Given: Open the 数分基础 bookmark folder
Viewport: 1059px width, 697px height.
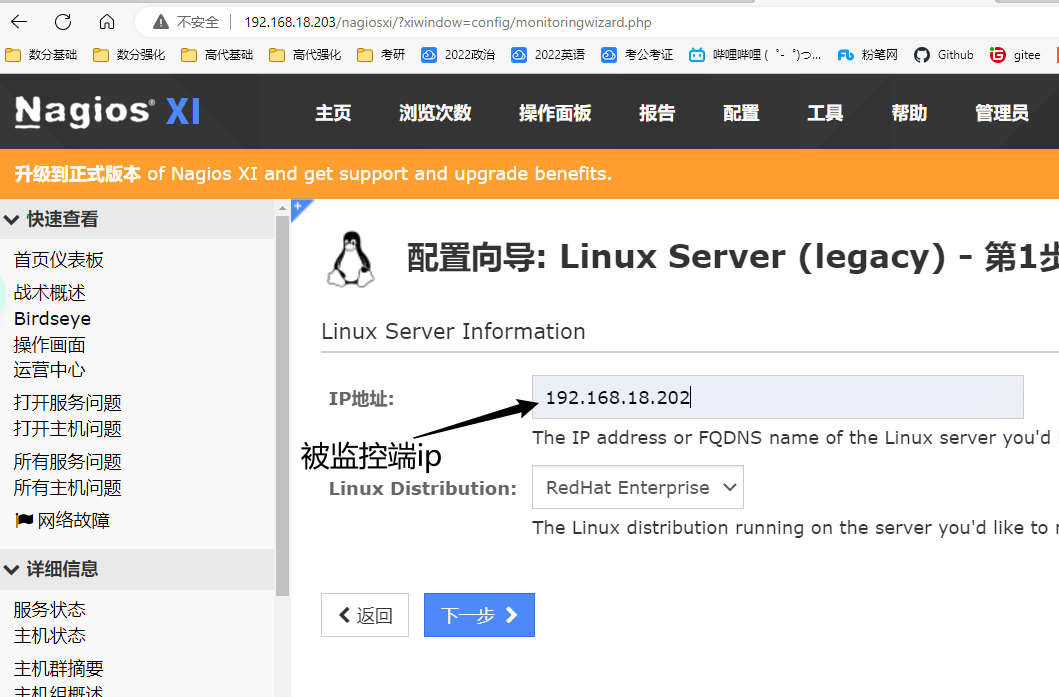Looking at the screenshot, I should pyautogui.click(x=41, y=55).
